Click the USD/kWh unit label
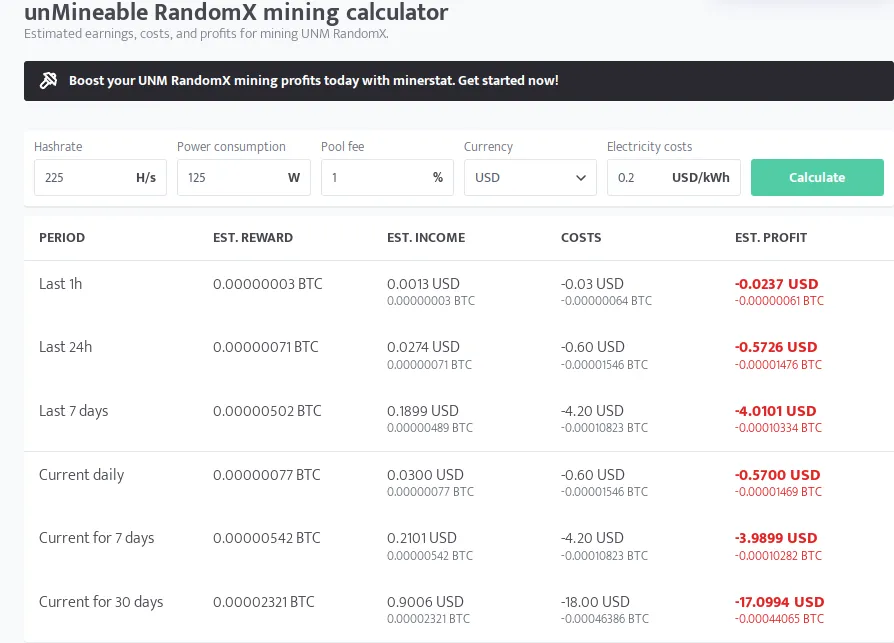Viewport: 894px width, 643px height. pos(701,177)
